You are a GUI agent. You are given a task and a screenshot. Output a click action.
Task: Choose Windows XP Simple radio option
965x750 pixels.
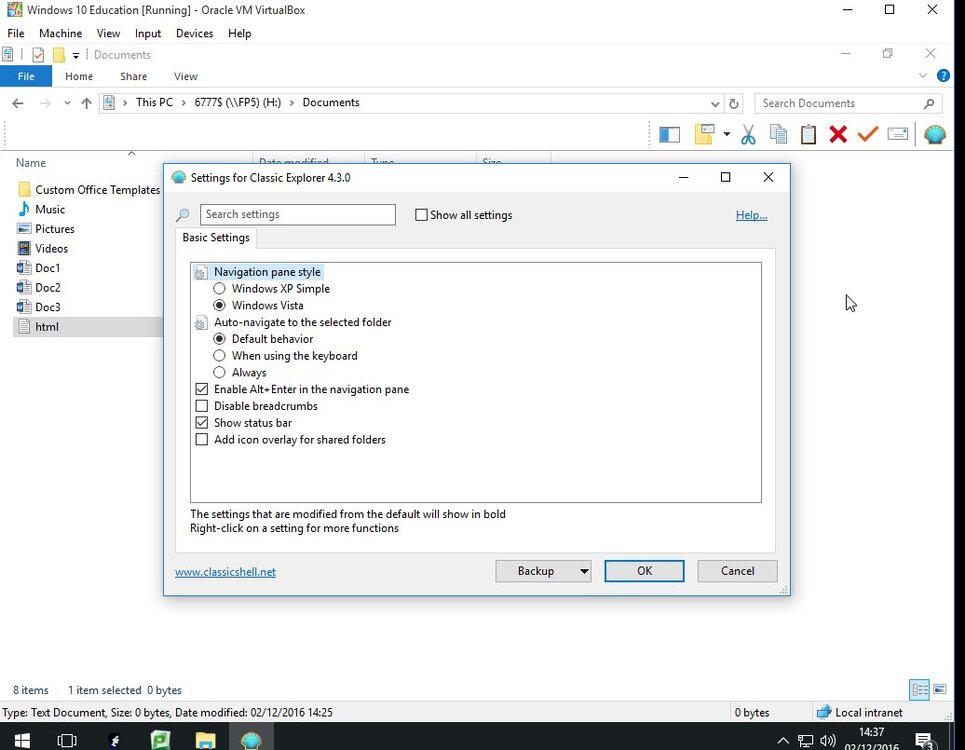[219, 289]
